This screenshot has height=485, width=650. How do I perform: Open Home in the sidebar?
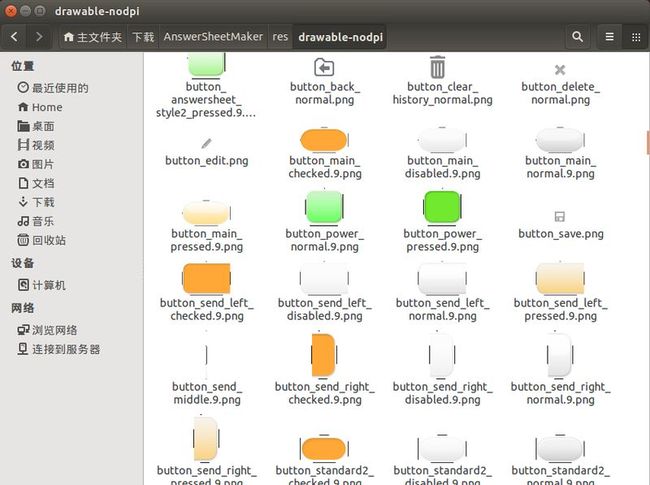pos(40,107)
